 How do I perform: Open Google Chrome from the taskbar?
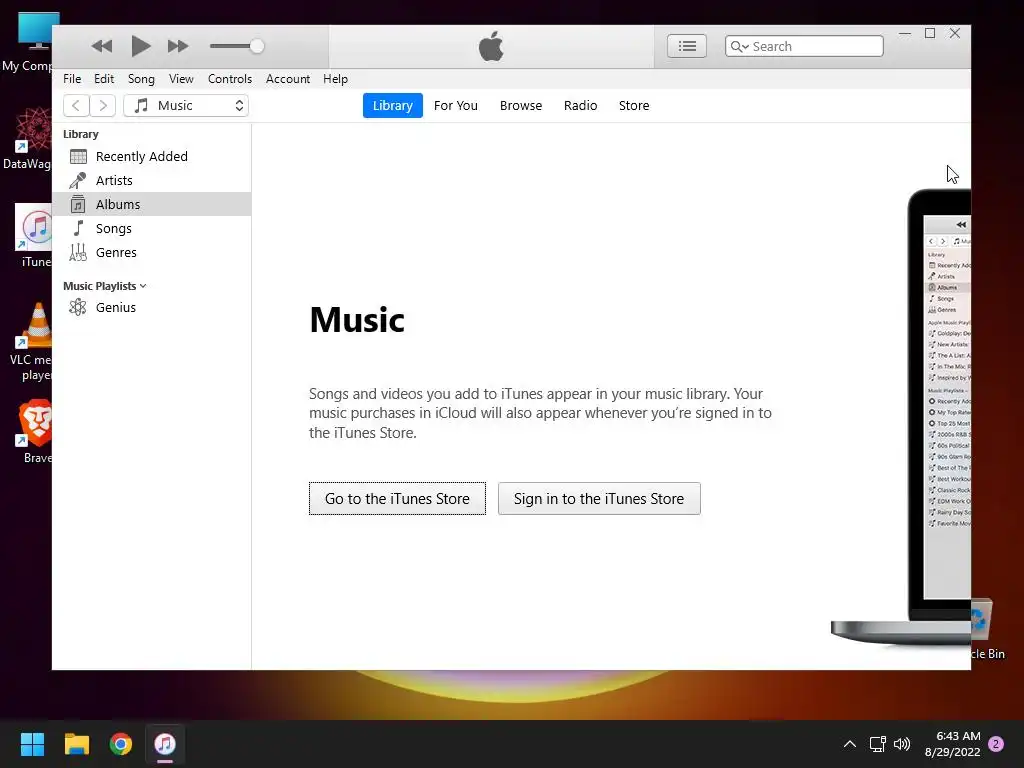coord(121,744)
